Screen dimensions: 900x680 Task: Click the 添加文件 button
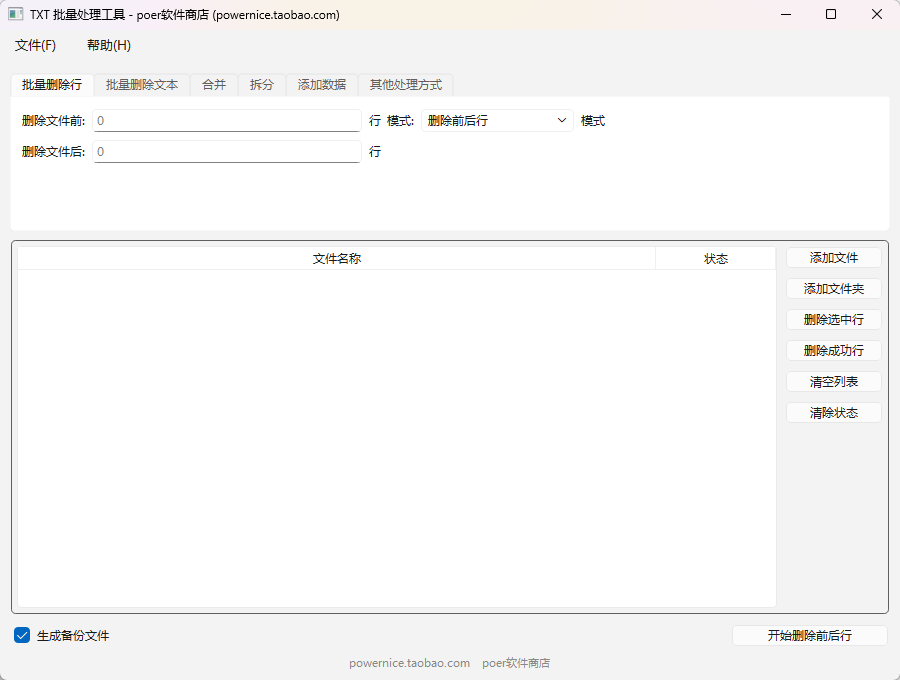tap(833, 258)
